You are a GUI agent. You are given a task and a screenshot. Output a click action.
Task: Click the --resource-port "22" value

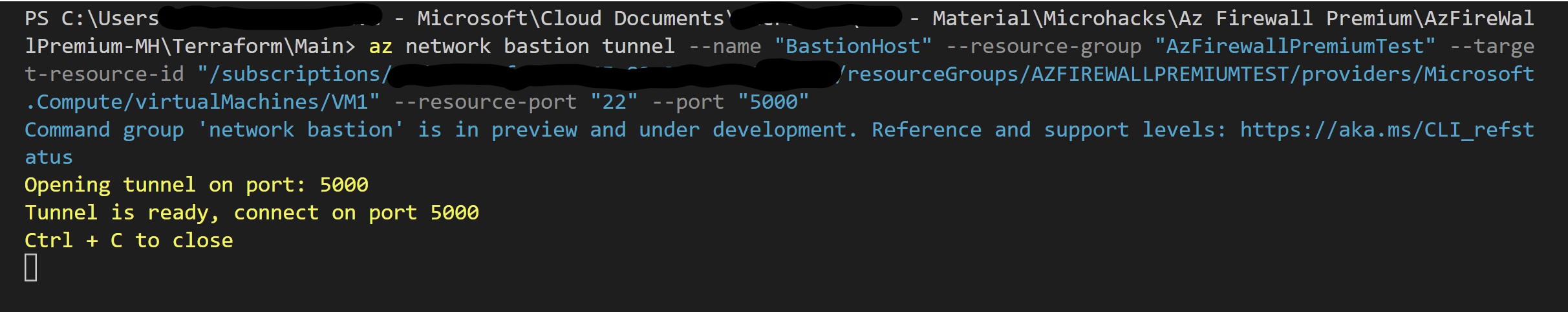click(614, 102)
